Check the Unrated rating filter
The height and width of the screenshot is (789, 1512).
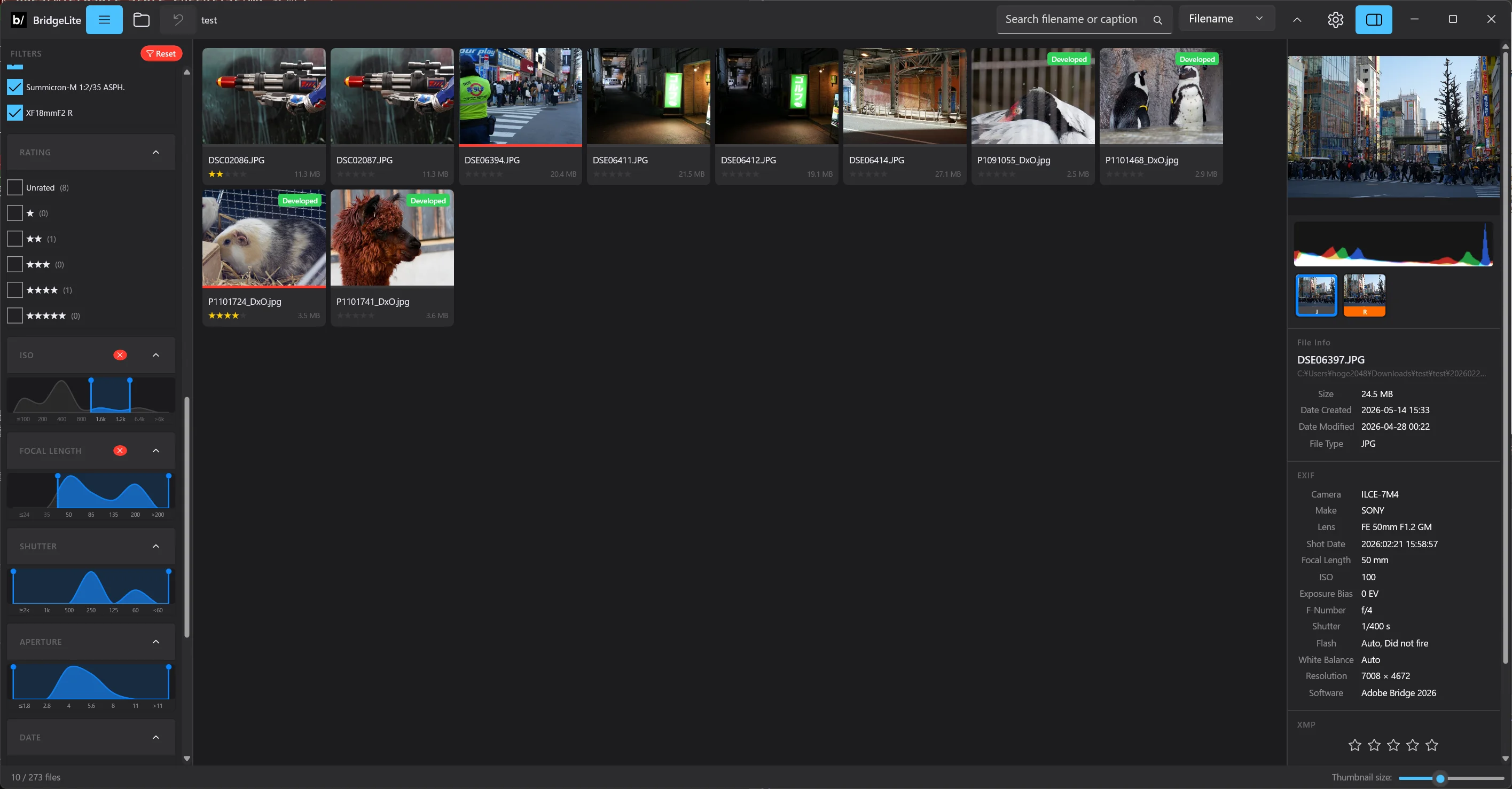[14, 188]
